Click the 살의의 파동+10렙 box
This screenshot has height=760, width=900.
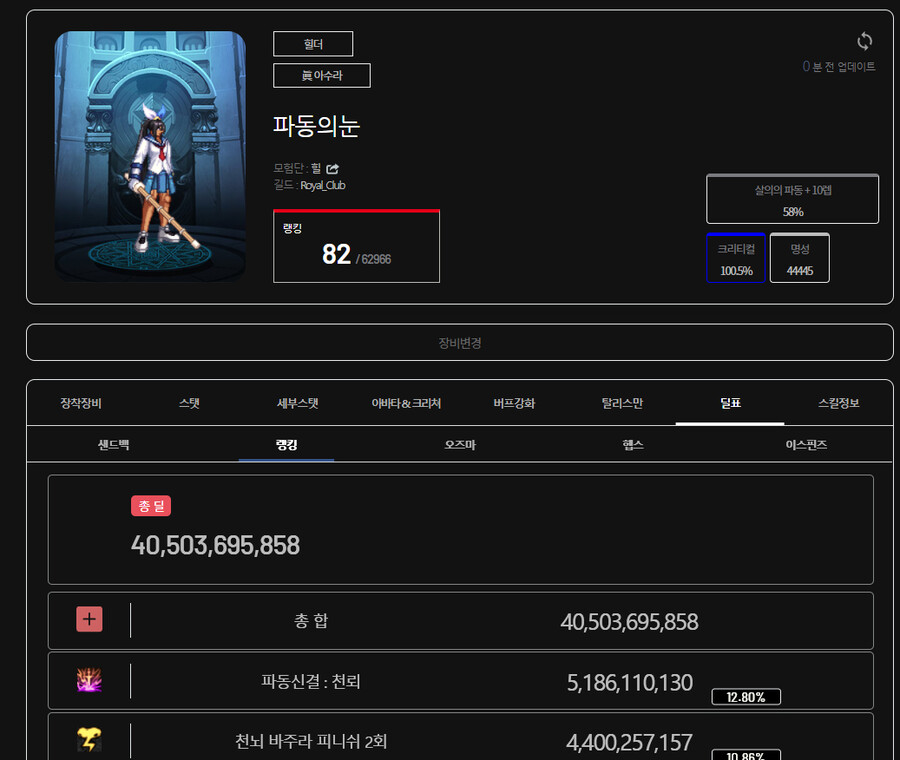pyautogui.click(x=793, y=199)
